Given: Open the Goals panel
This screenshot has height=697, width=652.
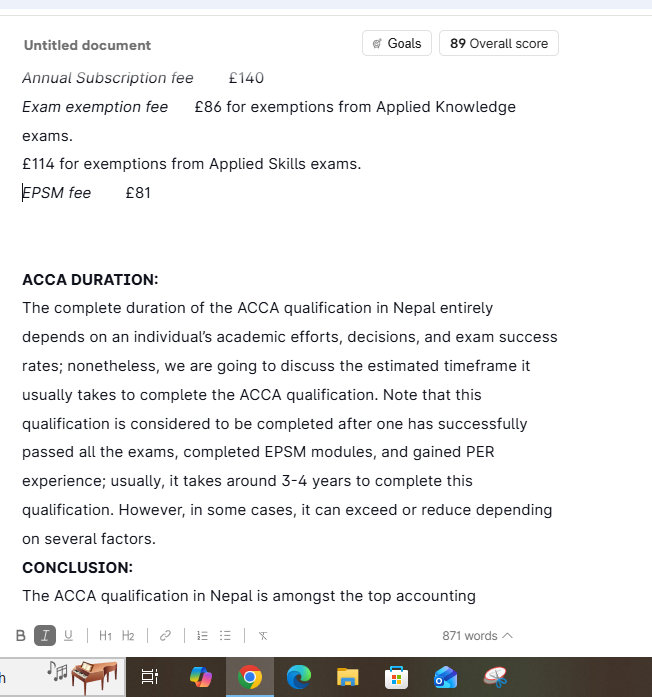Looking at the screenshot, I should pyautogui.click(x=397, y=44).
